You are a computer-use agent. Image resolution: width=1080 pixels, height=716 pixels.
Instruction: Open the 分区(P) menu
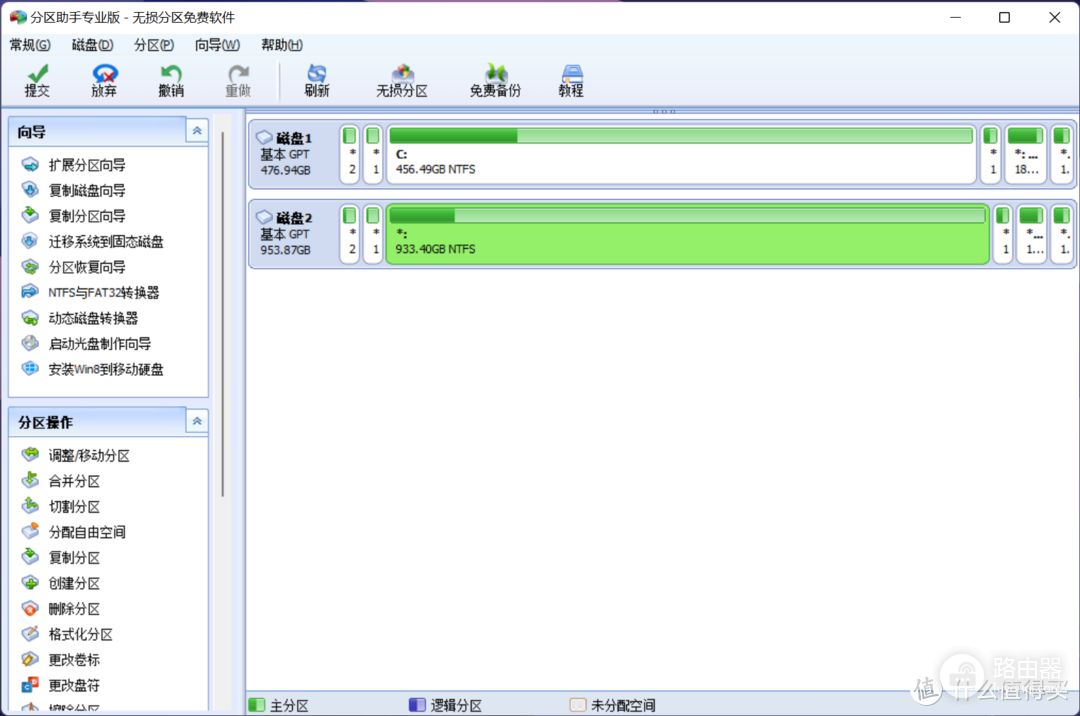click(154, 45)
